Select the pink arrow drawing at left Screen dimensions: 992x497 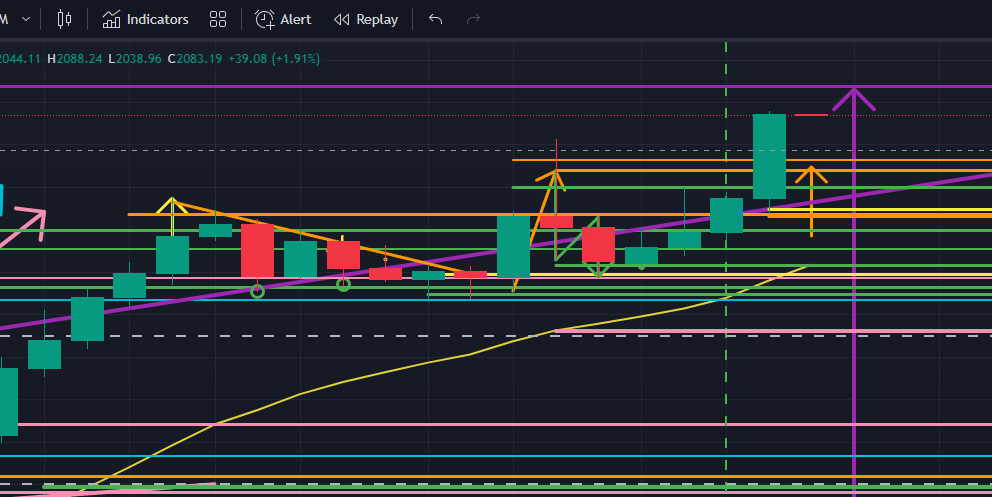pos(28,226)
